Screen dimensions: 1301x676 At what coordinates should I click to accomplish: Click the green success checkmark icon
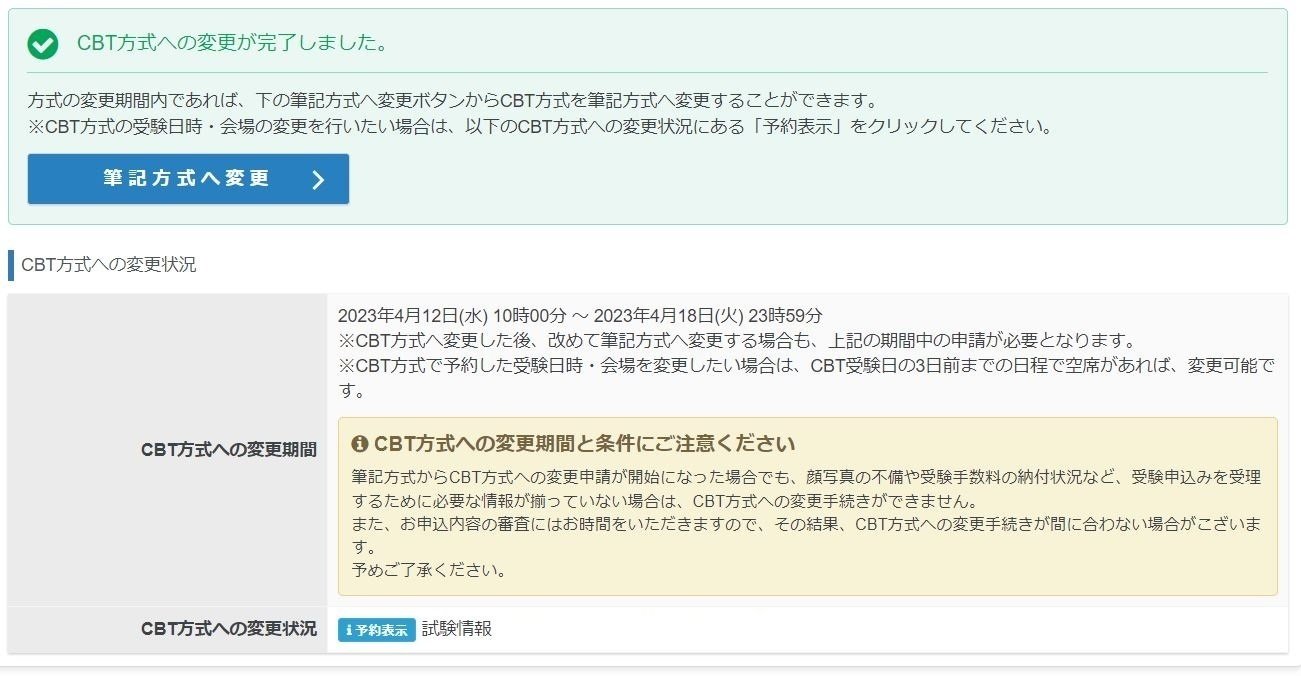pyautogui.click(x=43, y=44)
